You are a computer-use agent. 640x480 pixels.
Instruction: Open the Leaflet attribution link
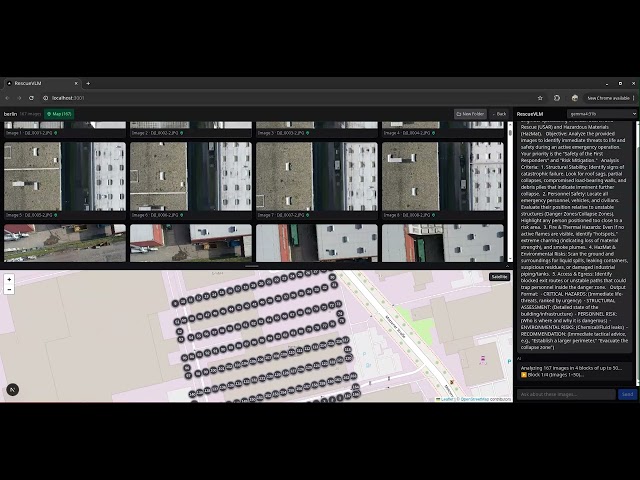[x=448, y=399]
